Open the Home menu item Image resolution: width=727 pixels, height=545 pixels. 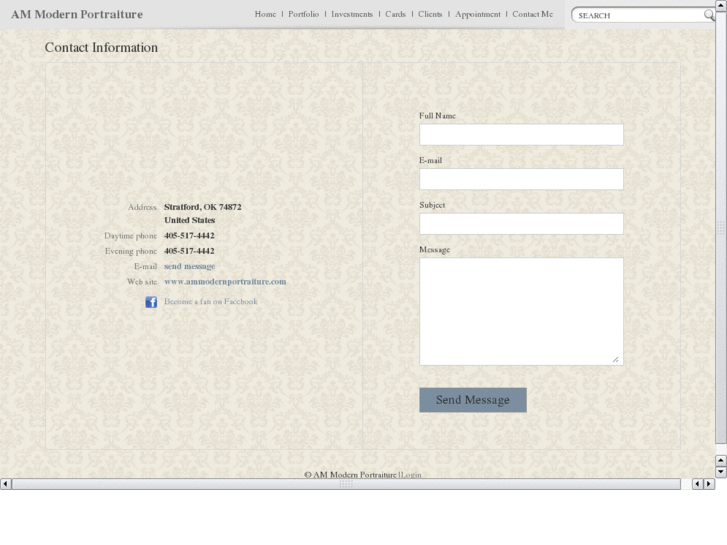pos(265,14)
